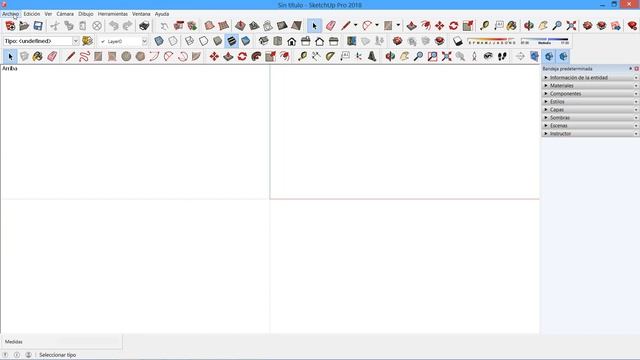Screen dimensions: 640x360
Task: Open the Herramientas menu
Action: click(113, 14)
